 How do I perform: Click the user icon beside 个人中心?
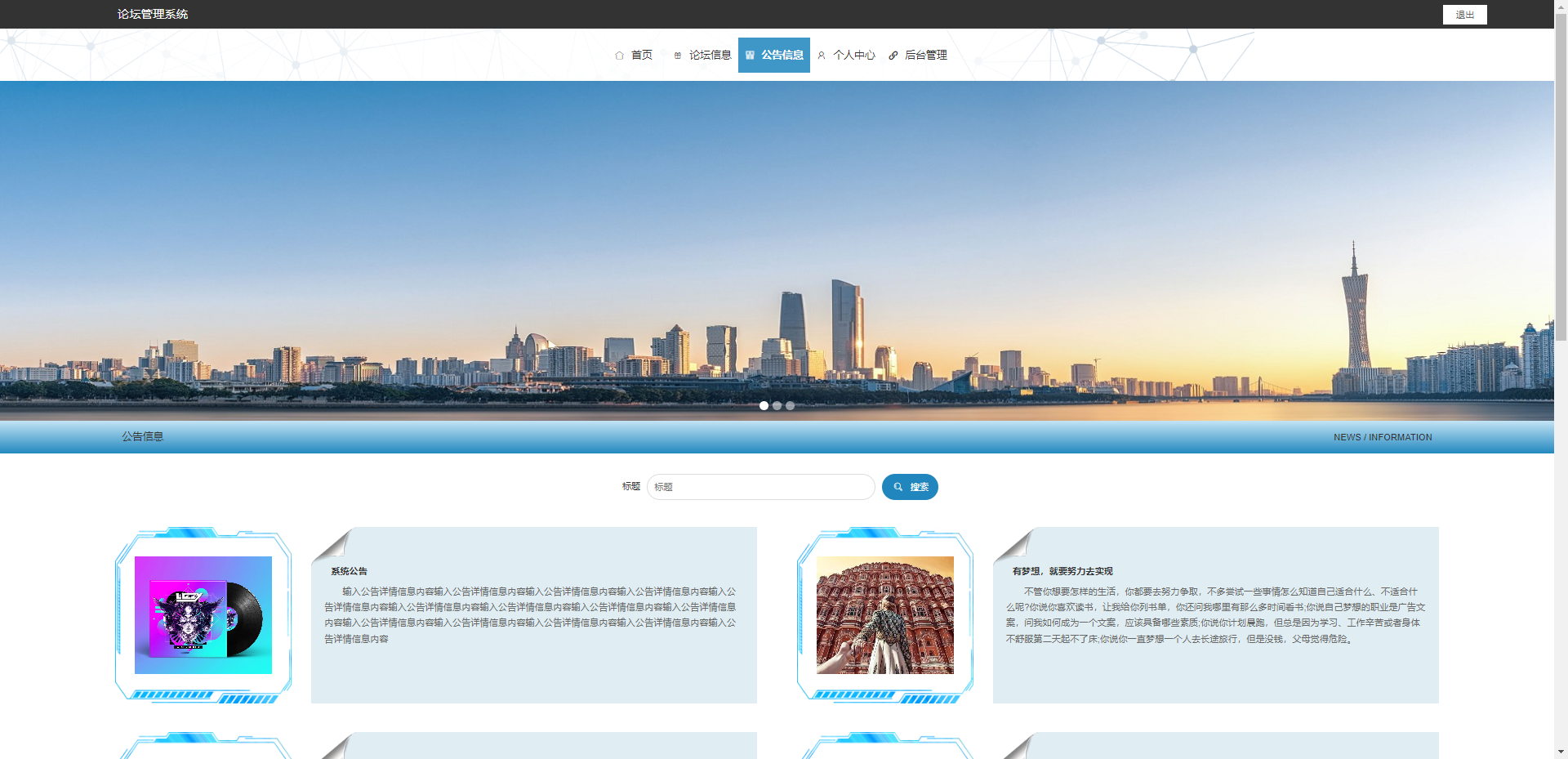point(822,56)
